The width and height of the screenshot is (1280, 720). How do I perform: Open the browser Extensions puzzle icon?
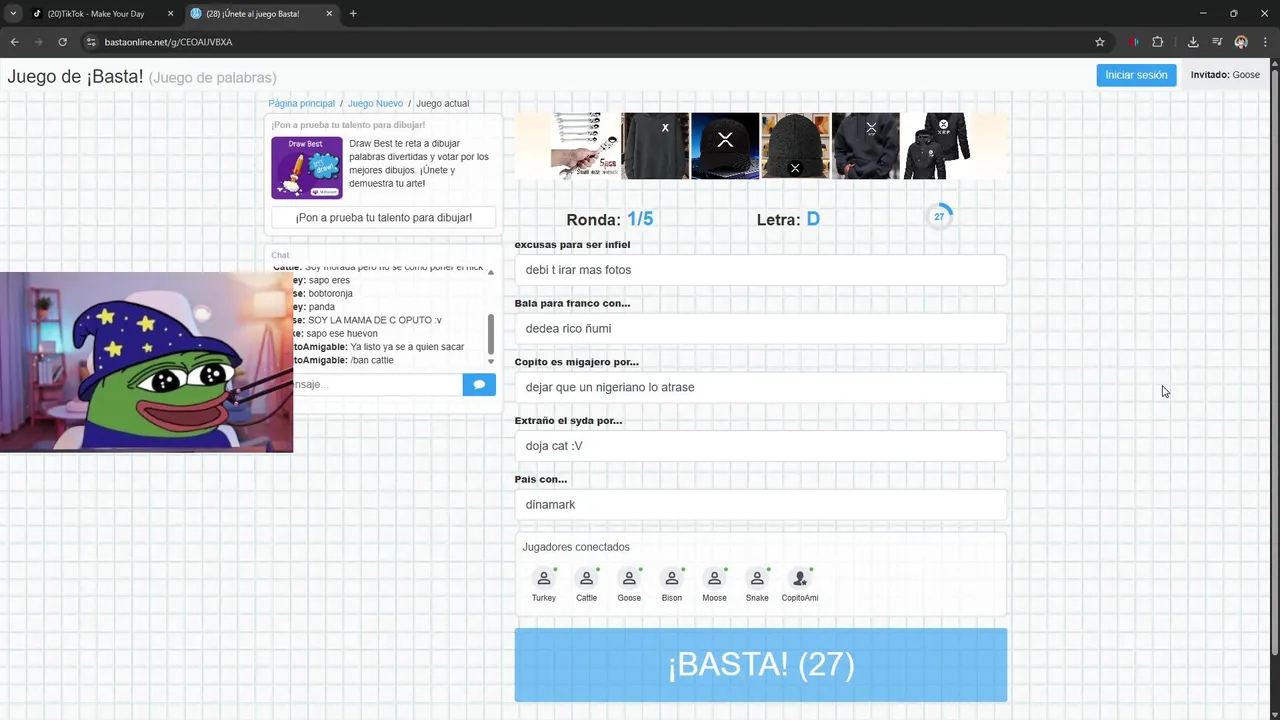pyautogui.click(x=1158, y=42)
